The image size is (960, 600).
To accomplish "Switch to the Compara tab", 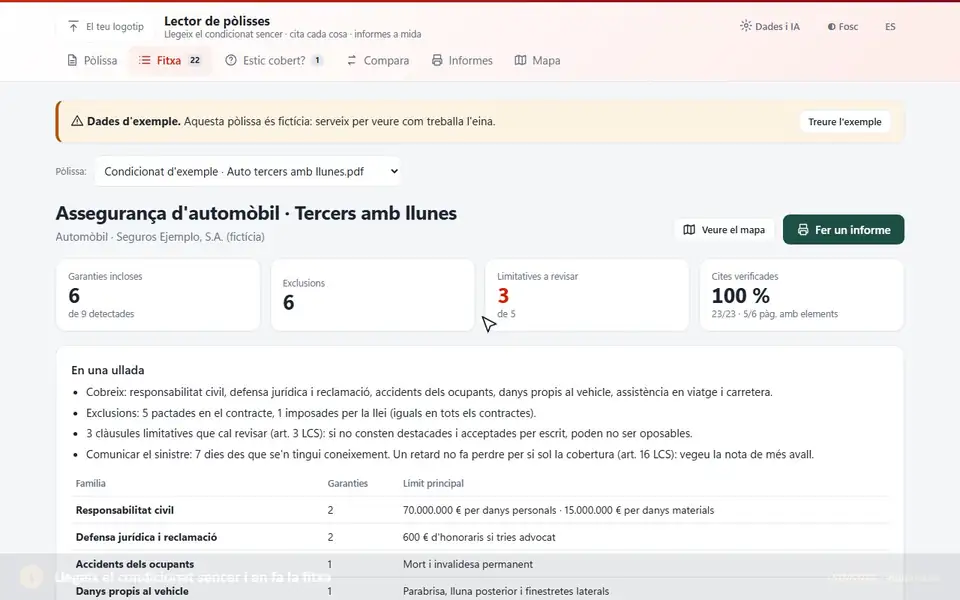I will click(x=378, y=61).
